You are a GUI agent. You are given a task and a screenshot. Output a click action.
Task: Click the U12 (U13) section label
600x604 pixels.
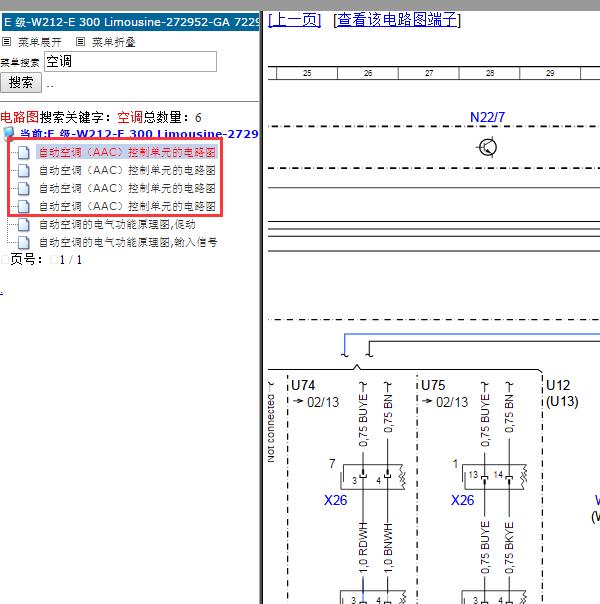pyautogui.click(x=562, y=393)
